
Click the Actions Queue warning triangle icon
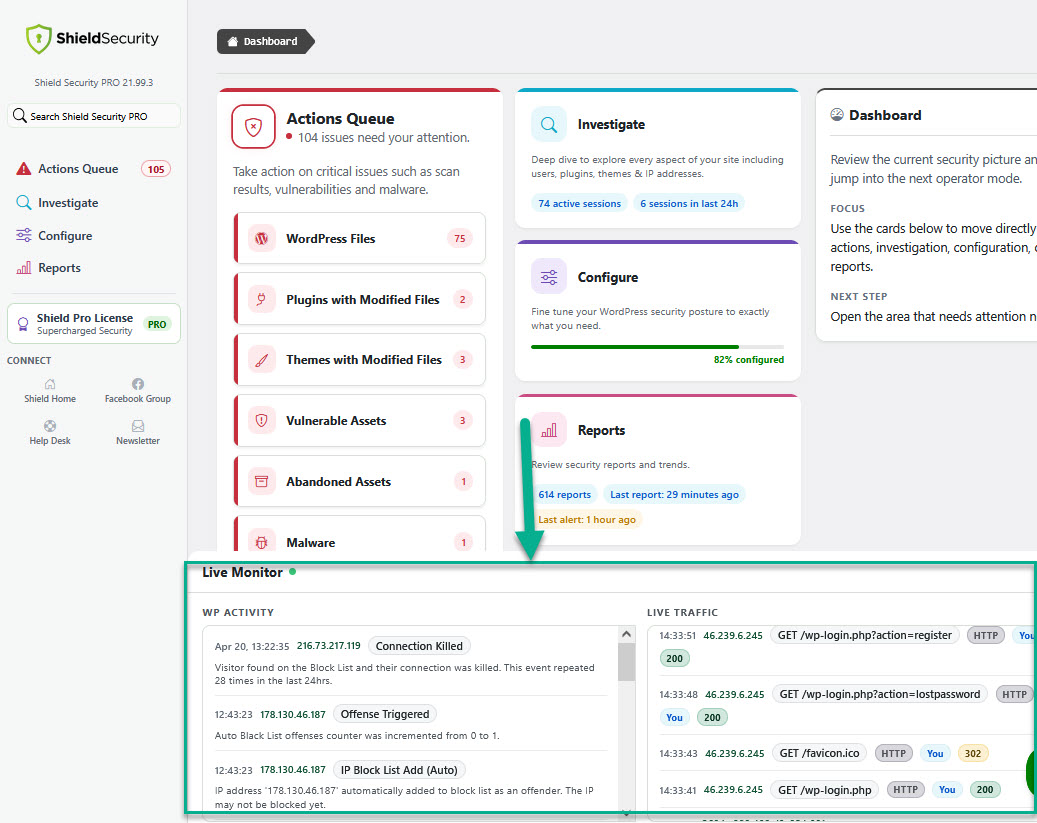tap(24, 169)
